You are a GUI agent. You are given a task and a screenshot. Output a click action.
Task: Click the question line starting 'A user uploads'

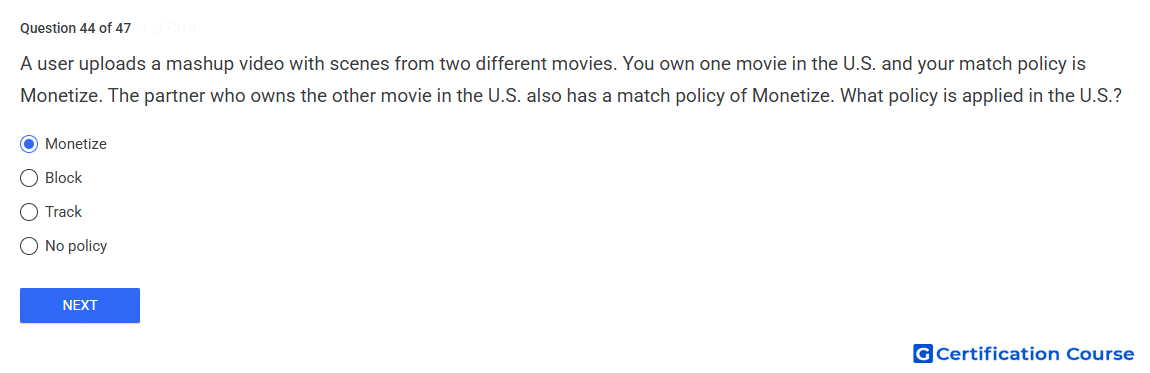click(553, 64)
